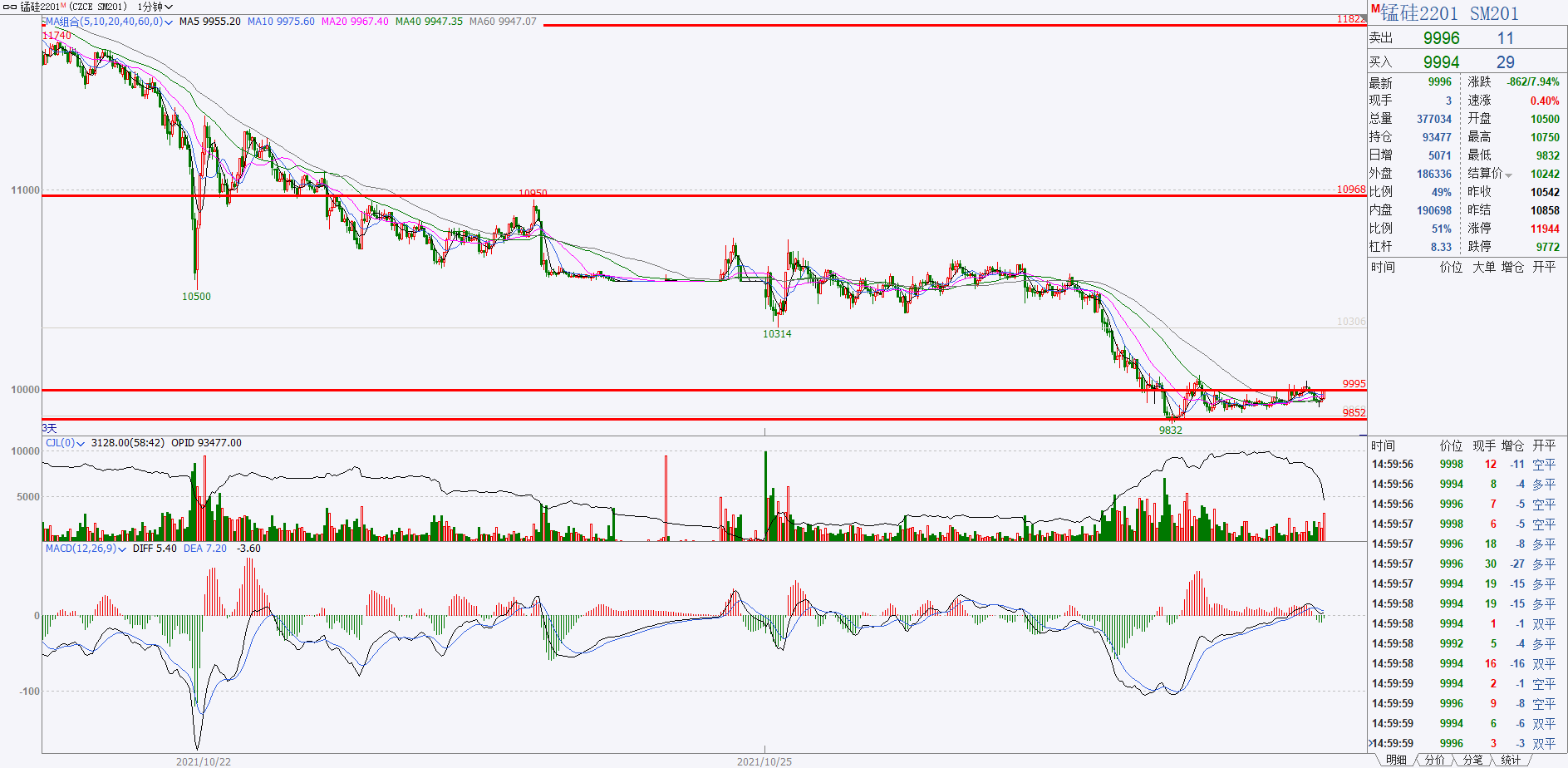The image size is (1568, 768).
Task: Click the 卖出 price 9996
Action: pos(1441,38)
